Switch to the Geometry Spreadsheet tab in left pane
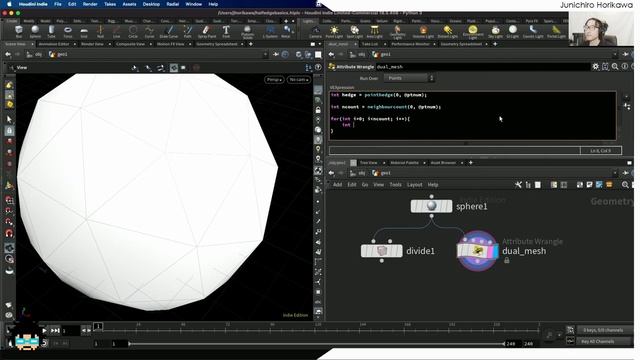 pyautogui.click(x=217, y=44)
